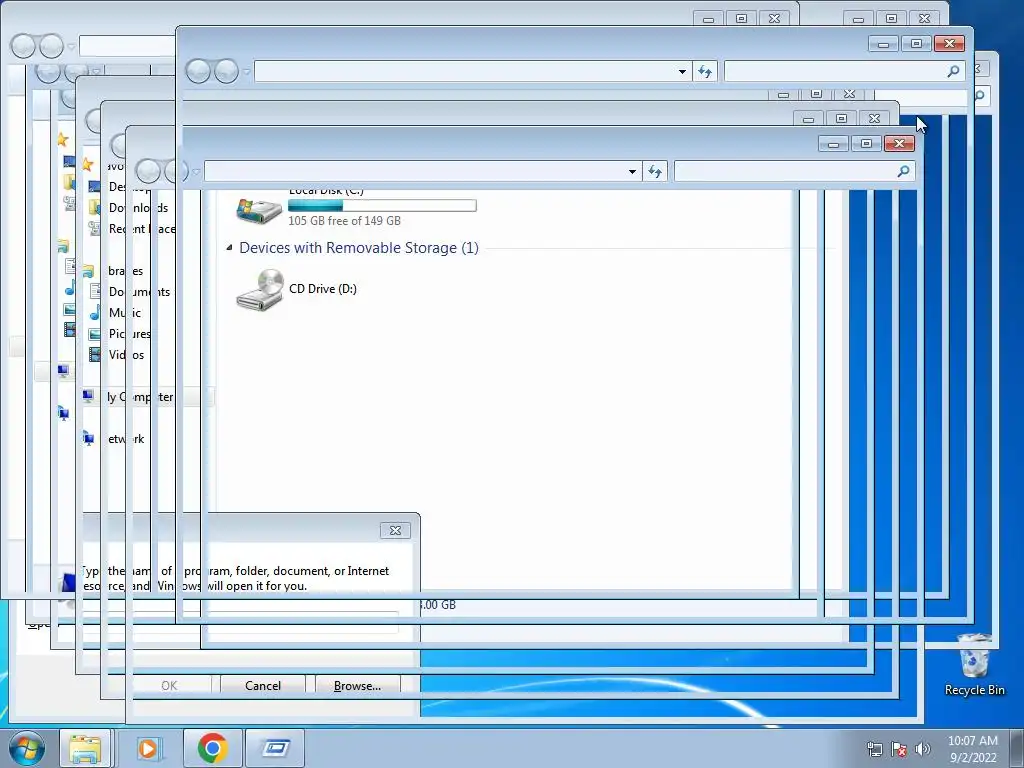Viewport: 1024px width, 768px height.
Task: Click search magnifier in lower Explorer window
Action: (903, 171)
